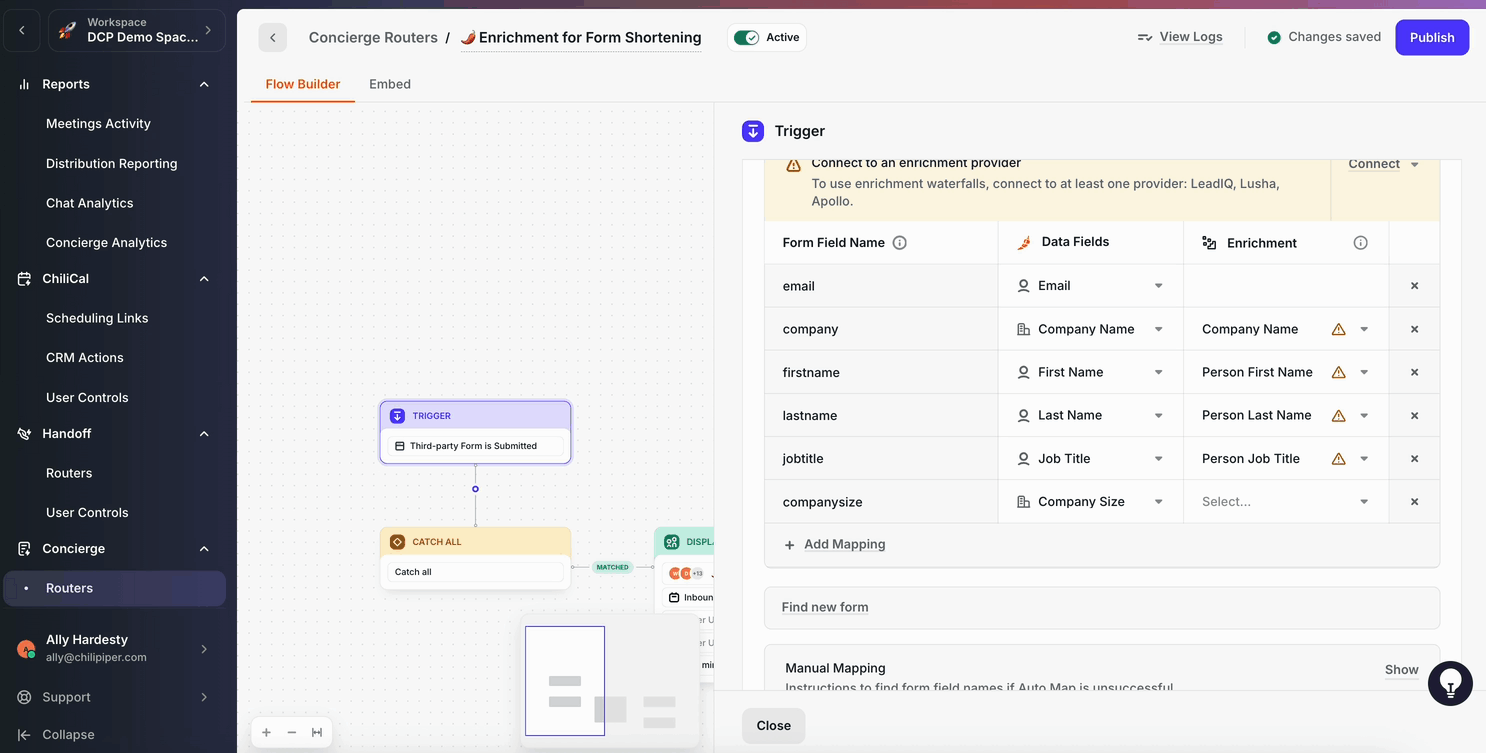This screenshot has height=753, width=1486.
Task: Click the Close button
Action: click(773, 726)
